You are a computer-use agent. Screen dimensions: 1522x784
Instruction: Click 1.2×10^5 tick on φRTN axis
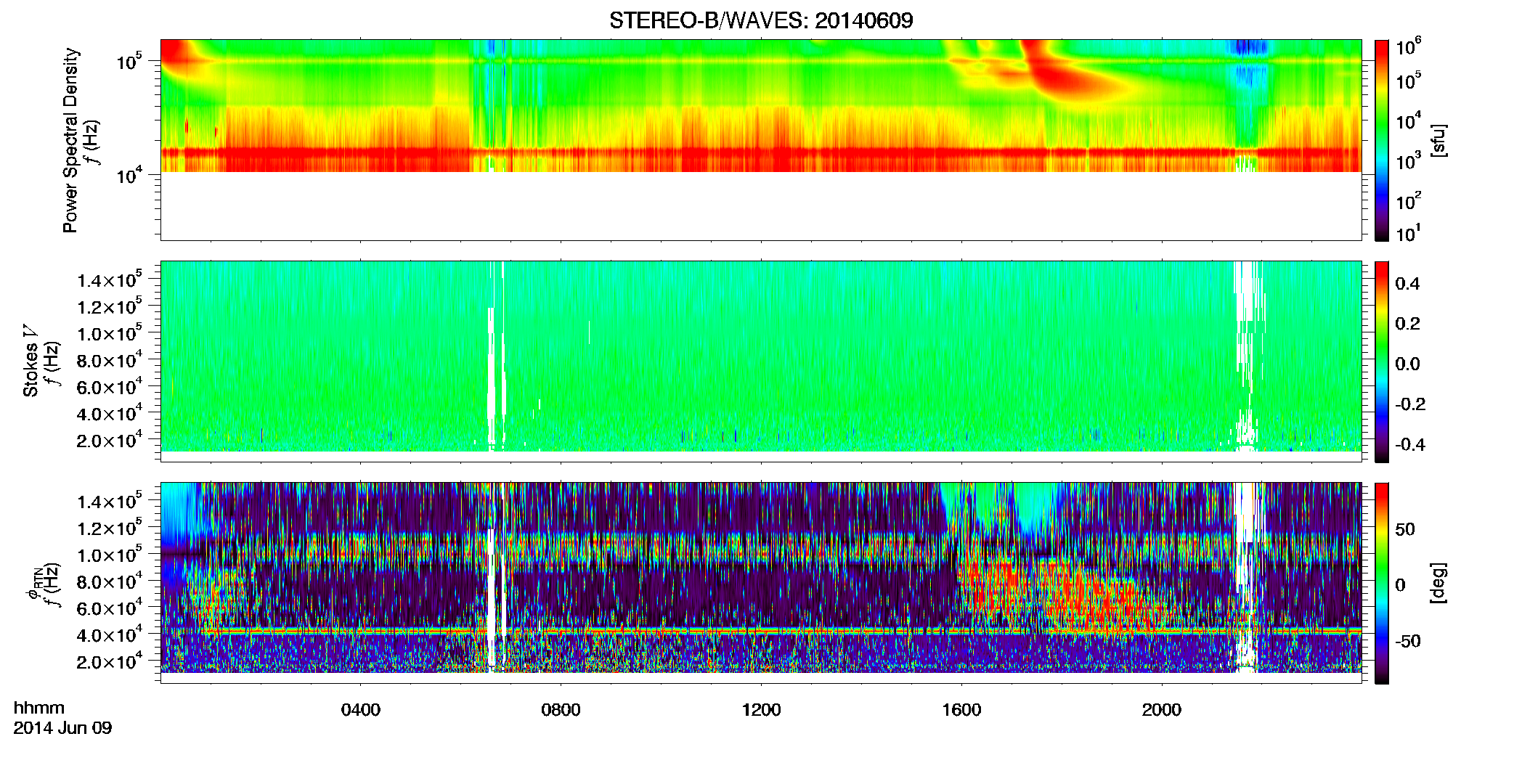point(109,528)
